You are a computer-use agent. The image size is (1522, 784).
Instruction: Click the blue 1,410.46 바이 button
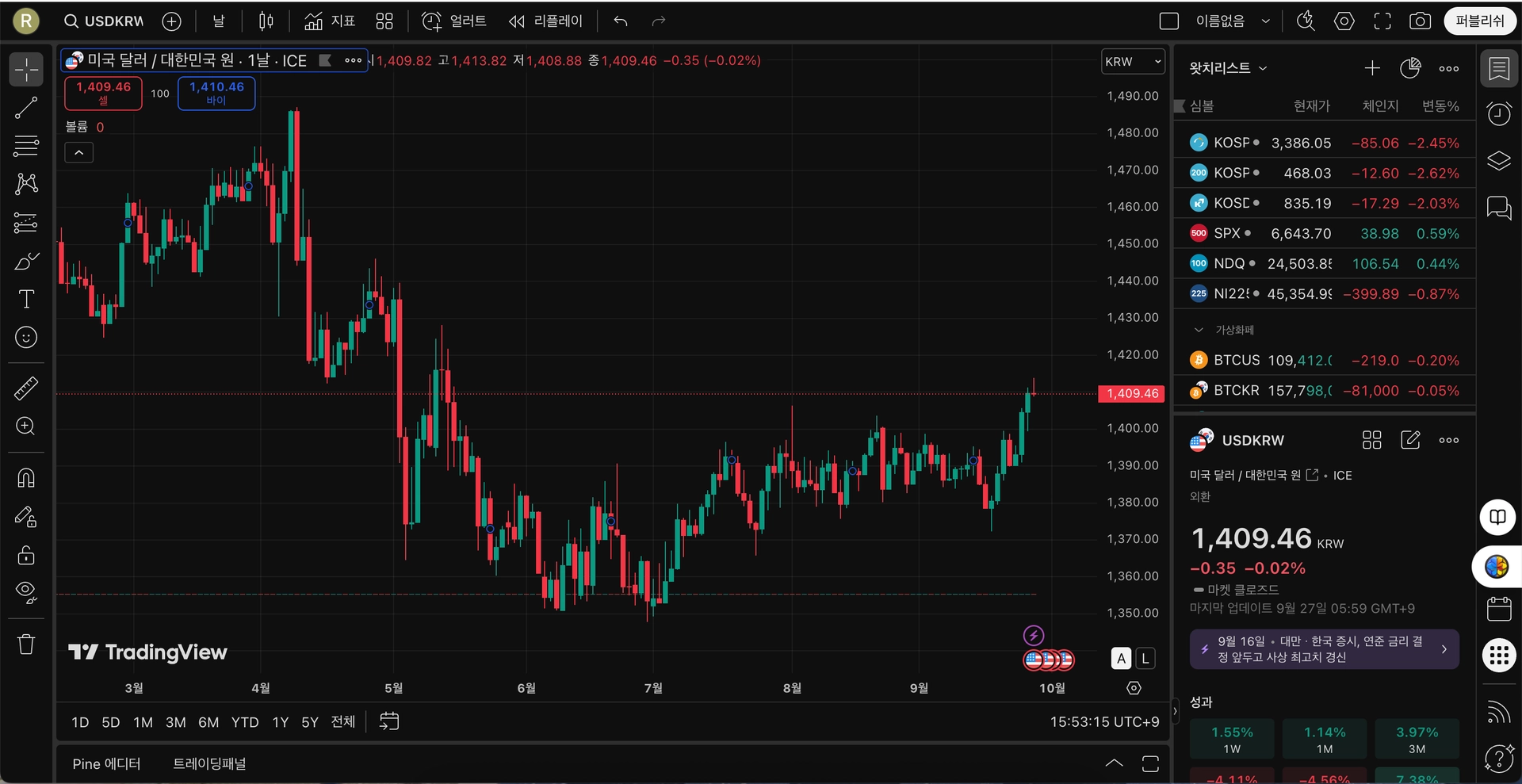click(x=216, y=93)
